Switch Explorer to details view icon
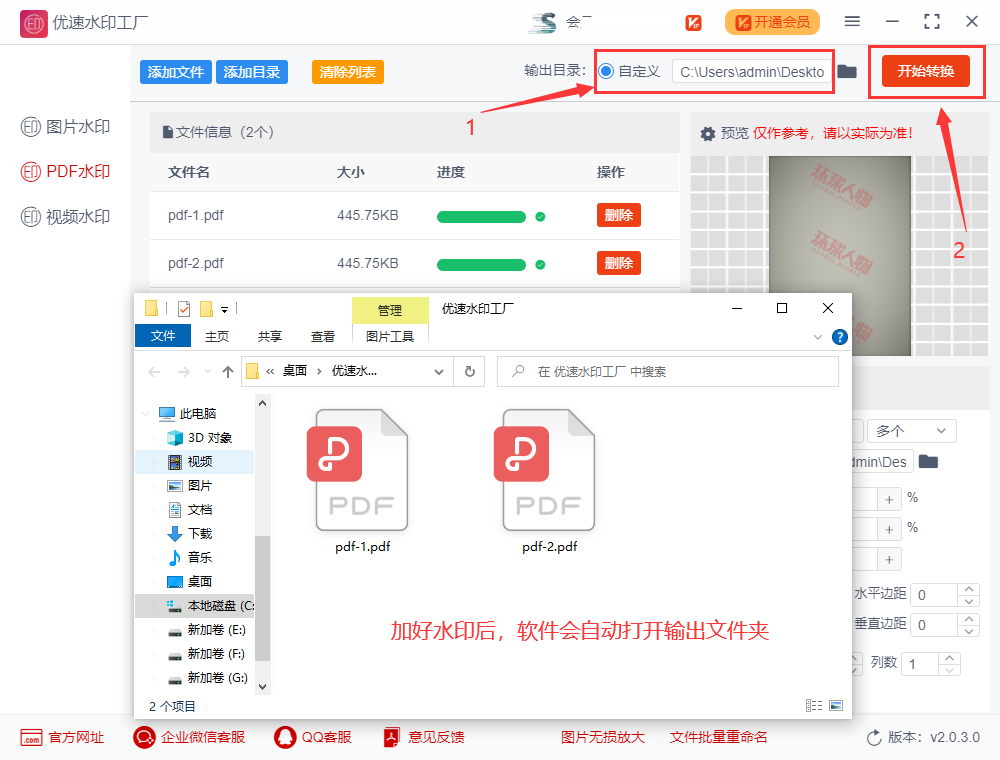 click(814, 706)
